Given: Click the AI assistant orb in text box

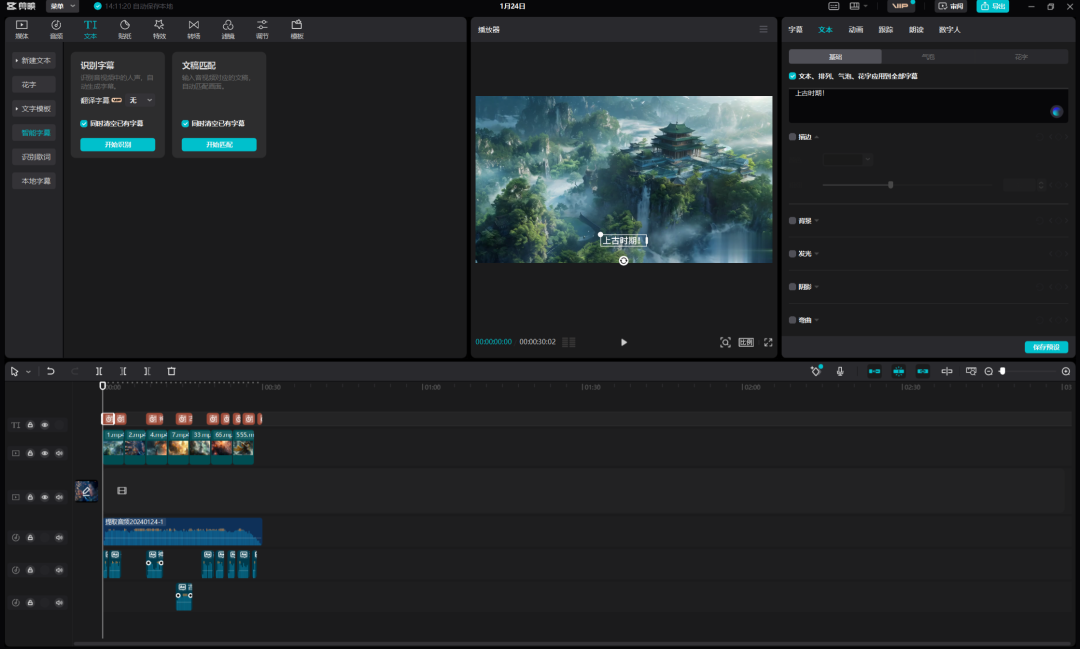Looking at the screenshot, I should pos(1057,112).
